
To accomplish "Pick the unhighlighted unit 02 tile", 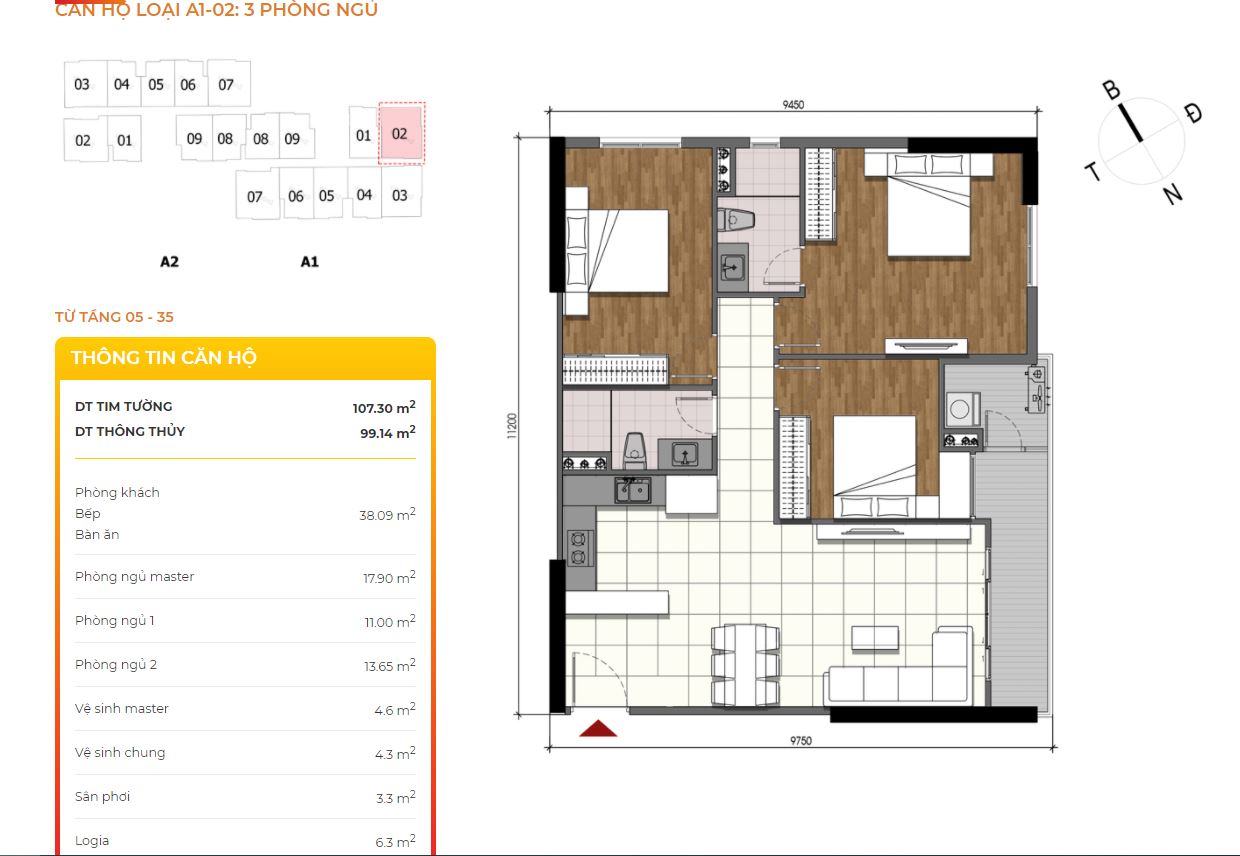I will (x=83, y=141).
